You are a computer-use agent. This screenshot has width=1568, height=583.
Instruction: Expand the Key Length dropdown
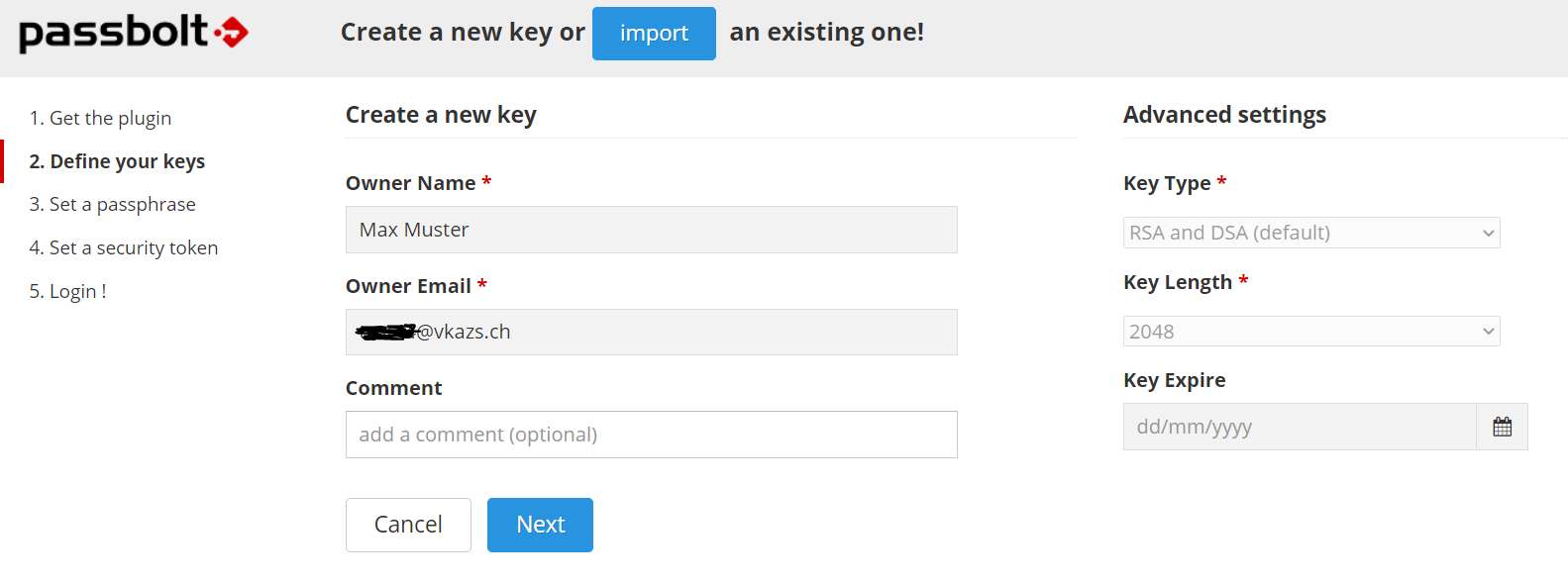[1311, 332]
